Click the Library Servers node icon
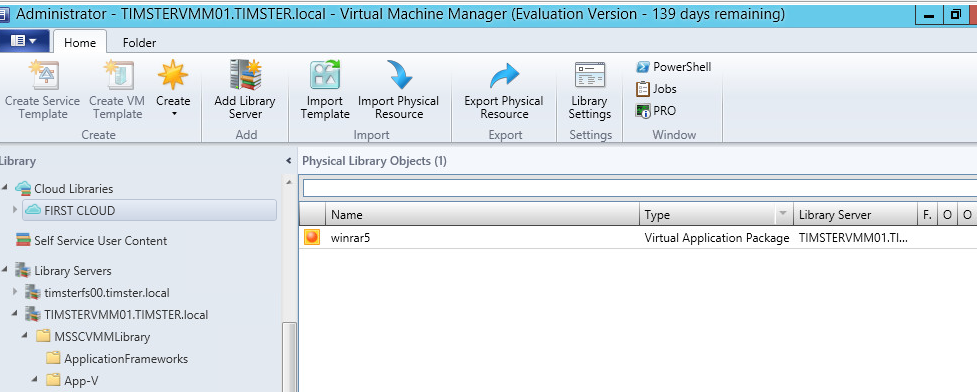Image resolution: width=977 pixels, height=392 pixels. pyautogui.click(x=23, y=270)
